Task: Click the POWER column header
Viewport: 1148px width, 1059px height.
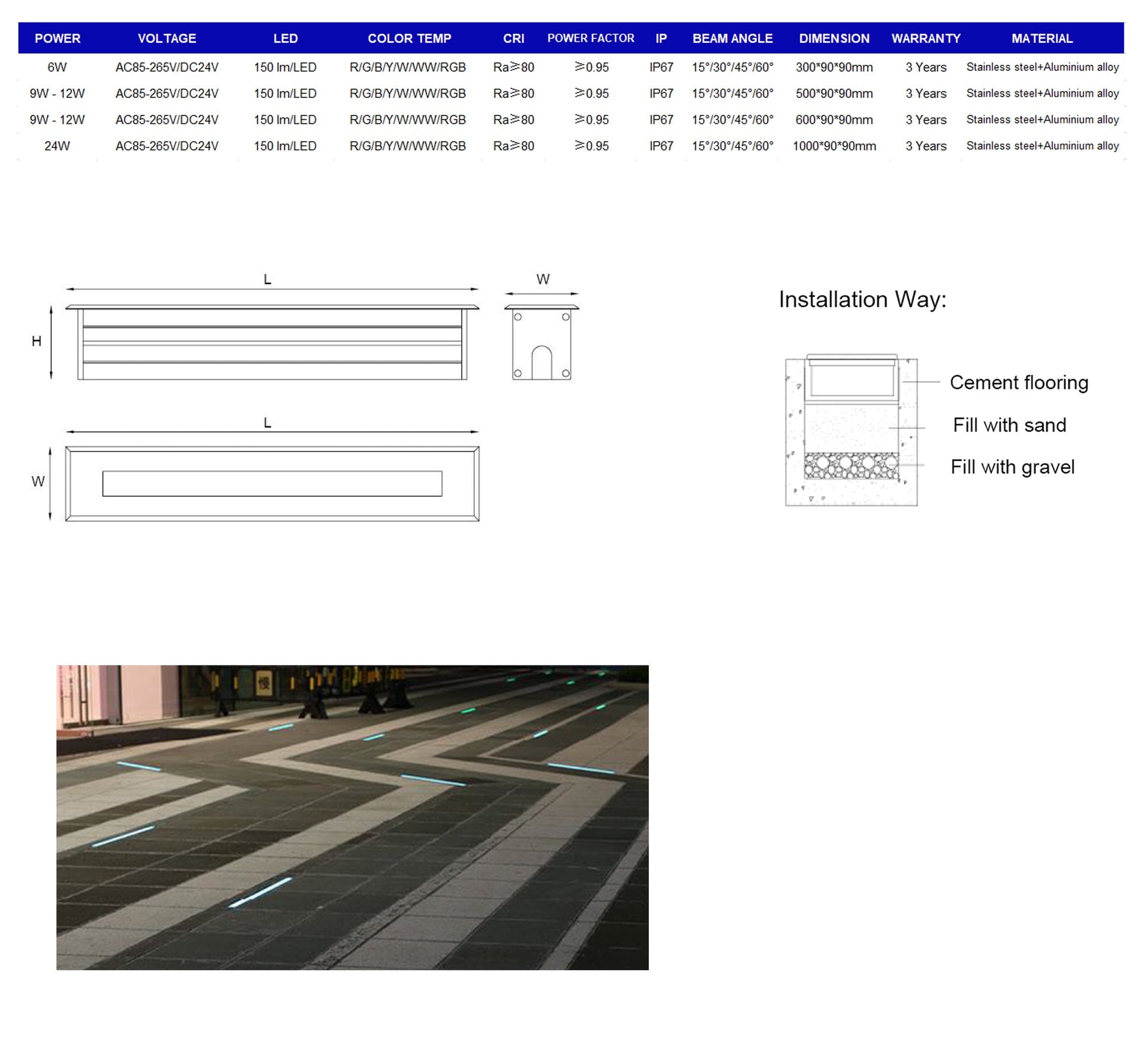Action: [x=57, y=38]
